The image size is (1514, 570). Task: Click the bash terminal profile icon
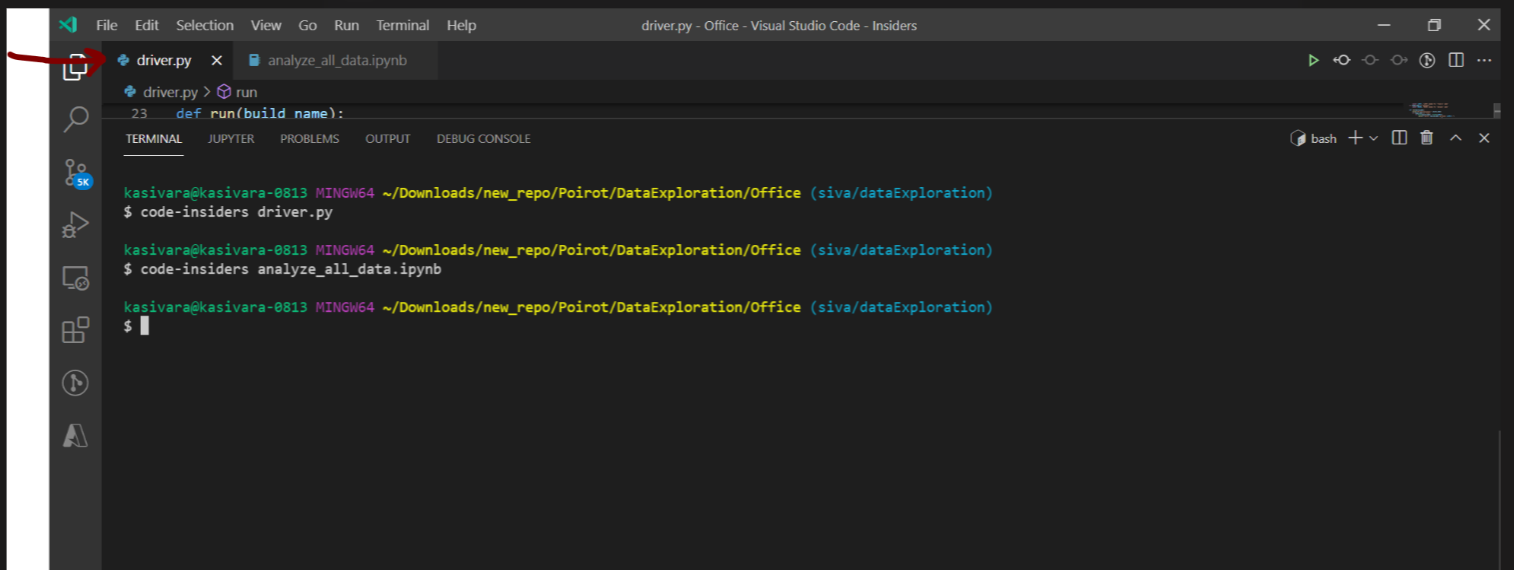[1297, 138]
